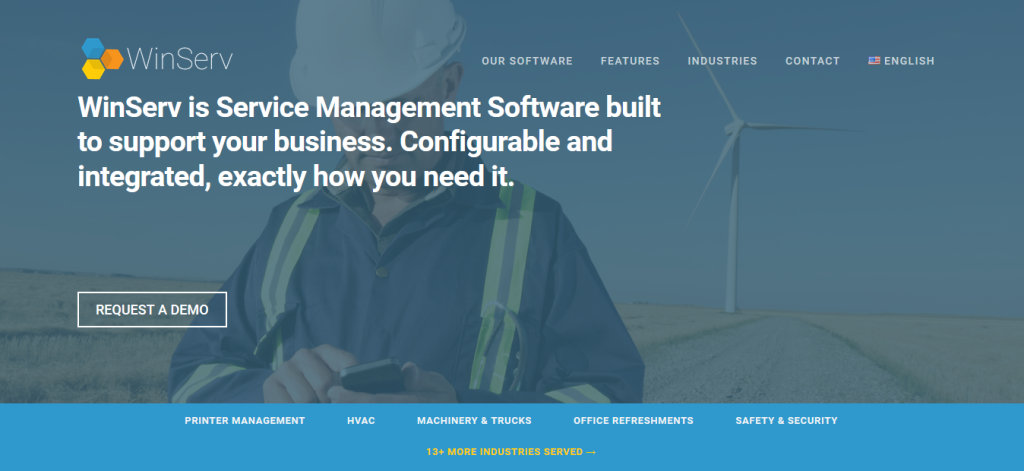Click the WinServ wordmark text in header

click(x=180, y=59)
